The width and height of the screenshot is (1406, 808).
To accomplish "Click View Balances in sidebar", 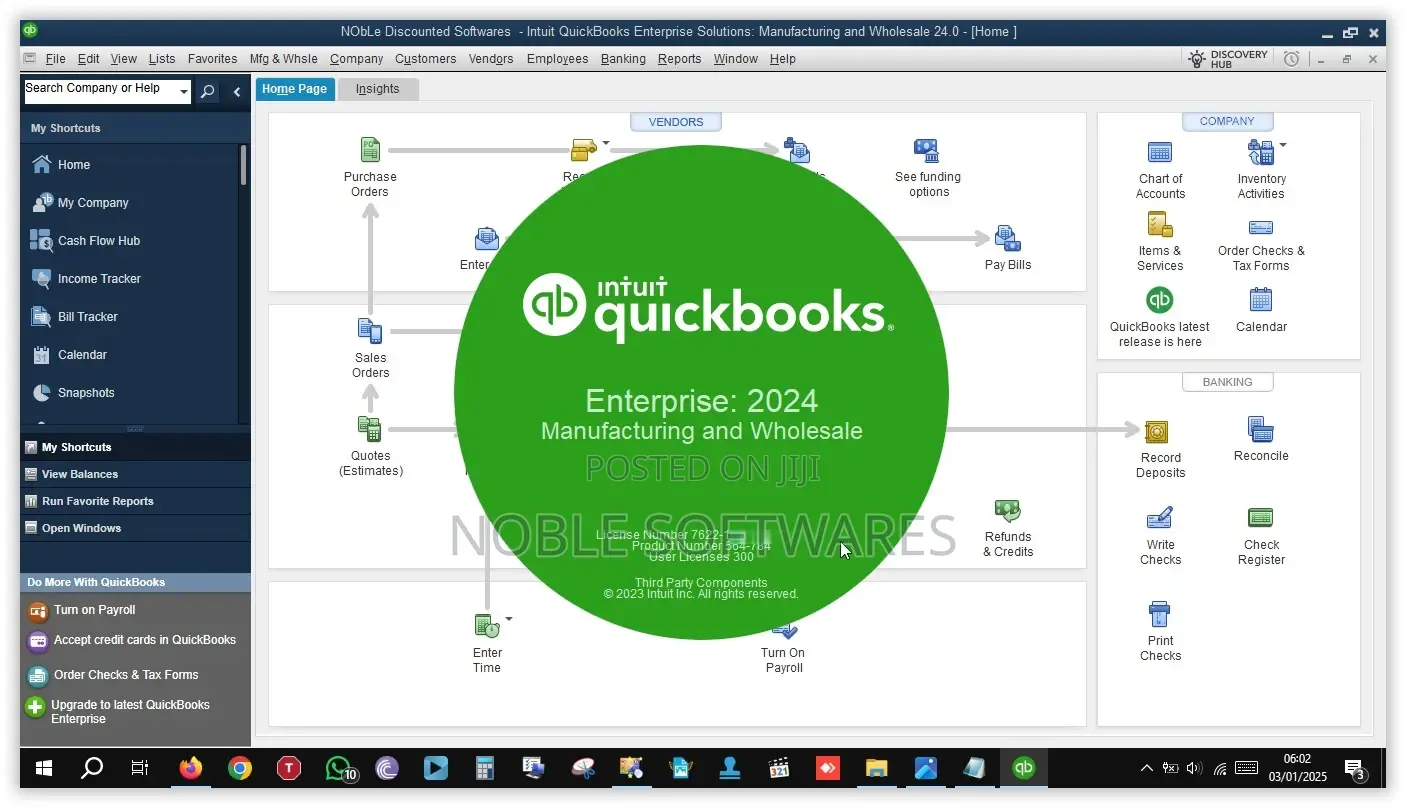I will (136, 474).
